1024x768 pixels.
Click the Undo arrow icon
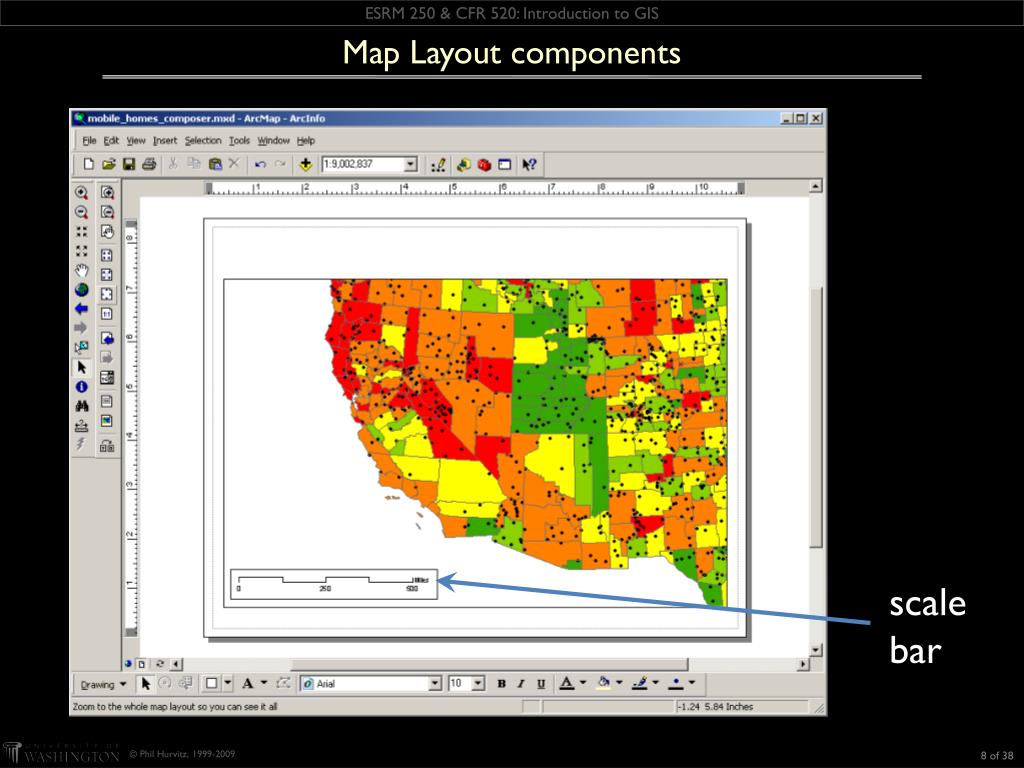[x=260, y=164]
